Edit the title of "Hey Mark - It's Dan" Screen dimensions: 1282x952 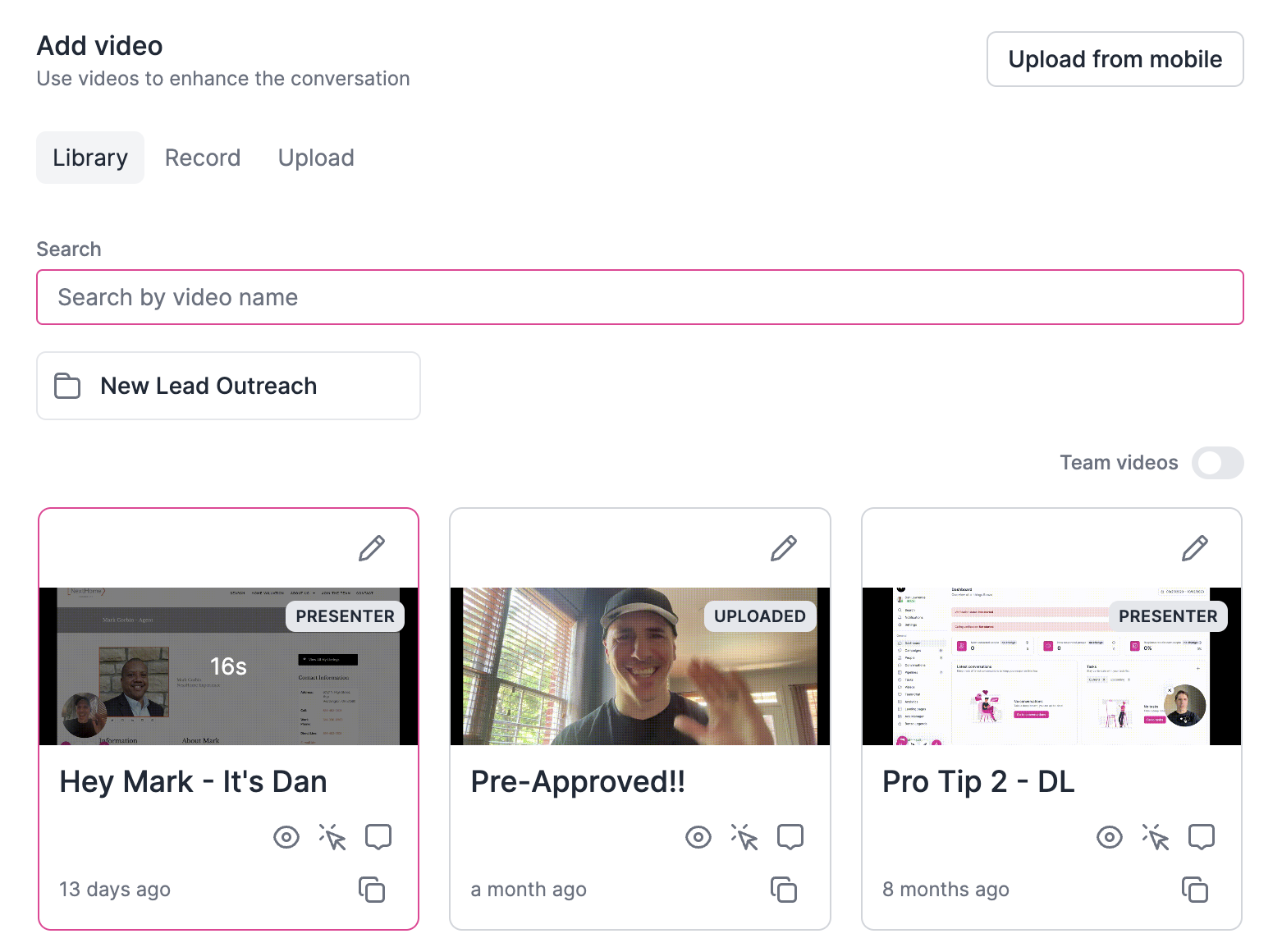[373, 547]
